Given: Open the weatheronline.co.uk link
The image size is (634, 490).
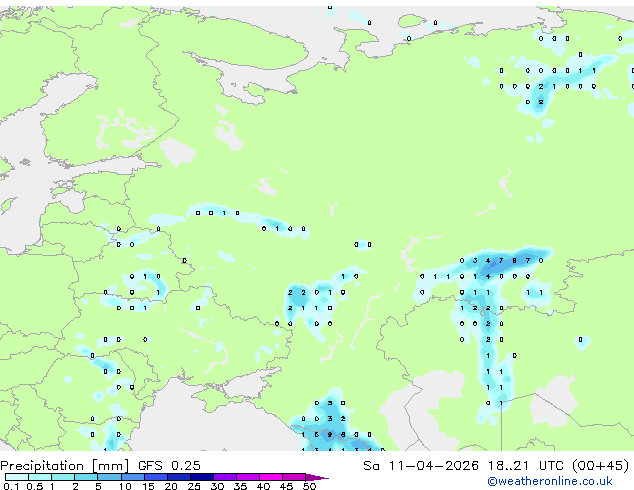Looking at the screenshot, I should 550,481.
